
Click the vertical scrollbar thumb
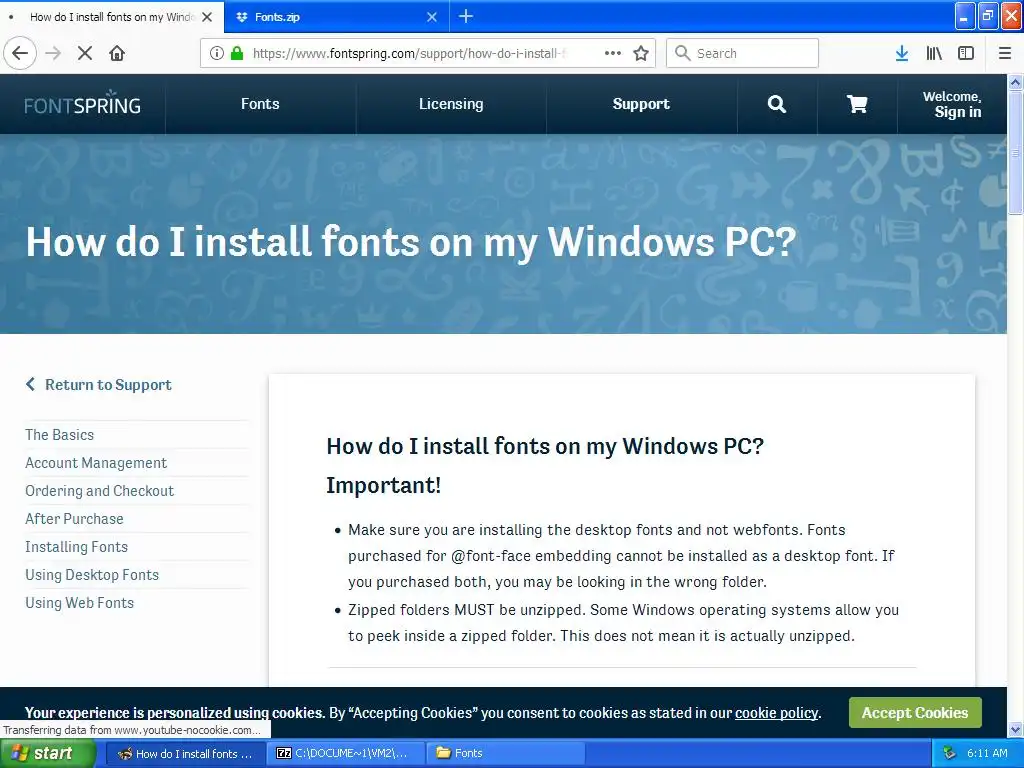1015,152
